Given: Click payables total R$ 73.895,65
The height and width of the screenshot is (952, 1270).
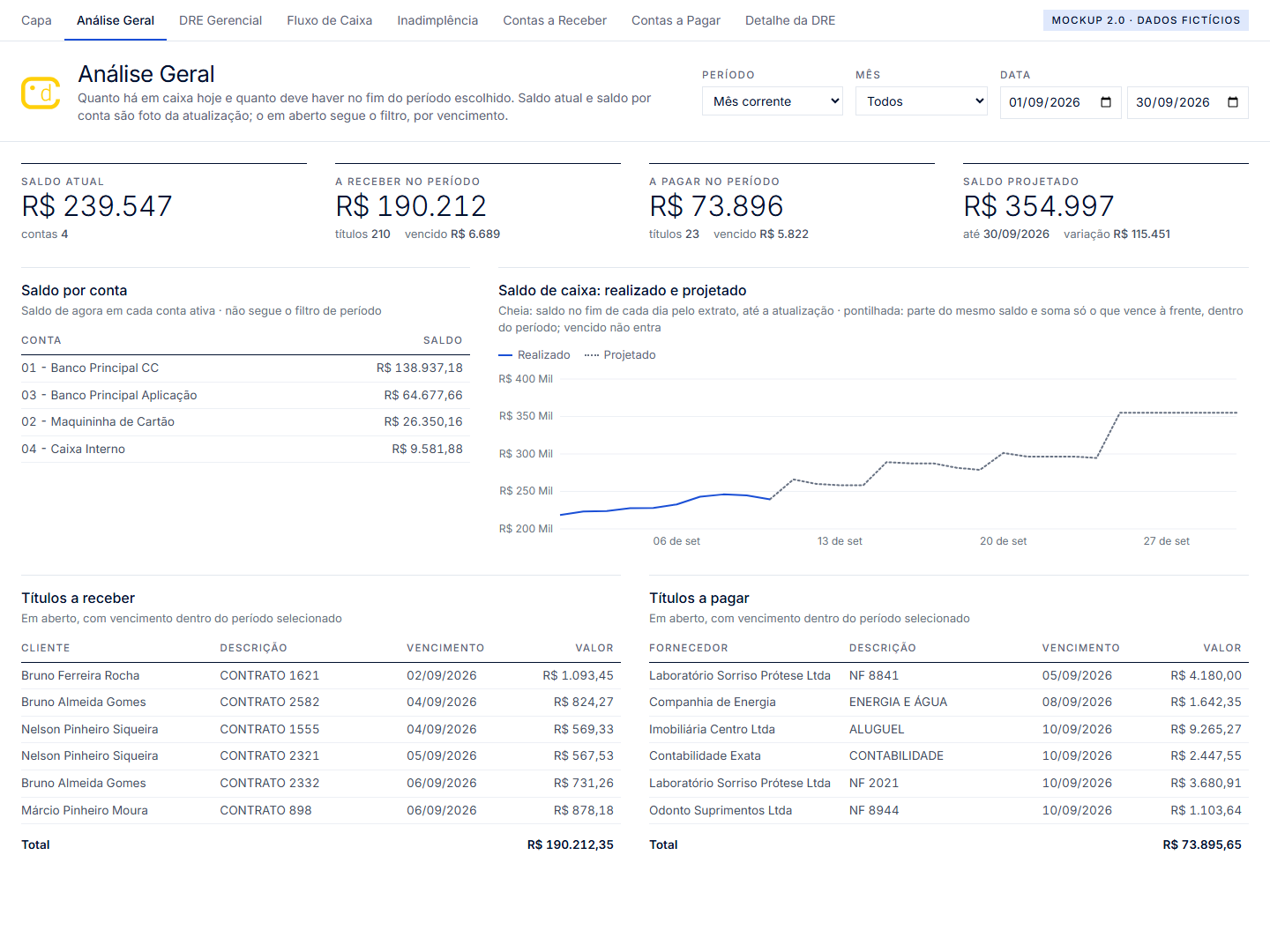Looking at the screenshot, I should 1202,844.
